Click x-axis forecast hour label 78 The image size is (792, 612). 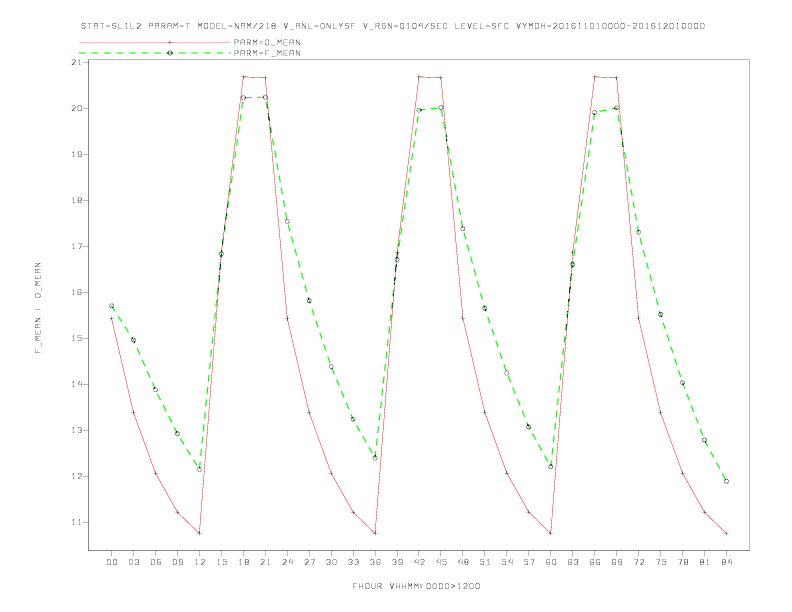682,562
